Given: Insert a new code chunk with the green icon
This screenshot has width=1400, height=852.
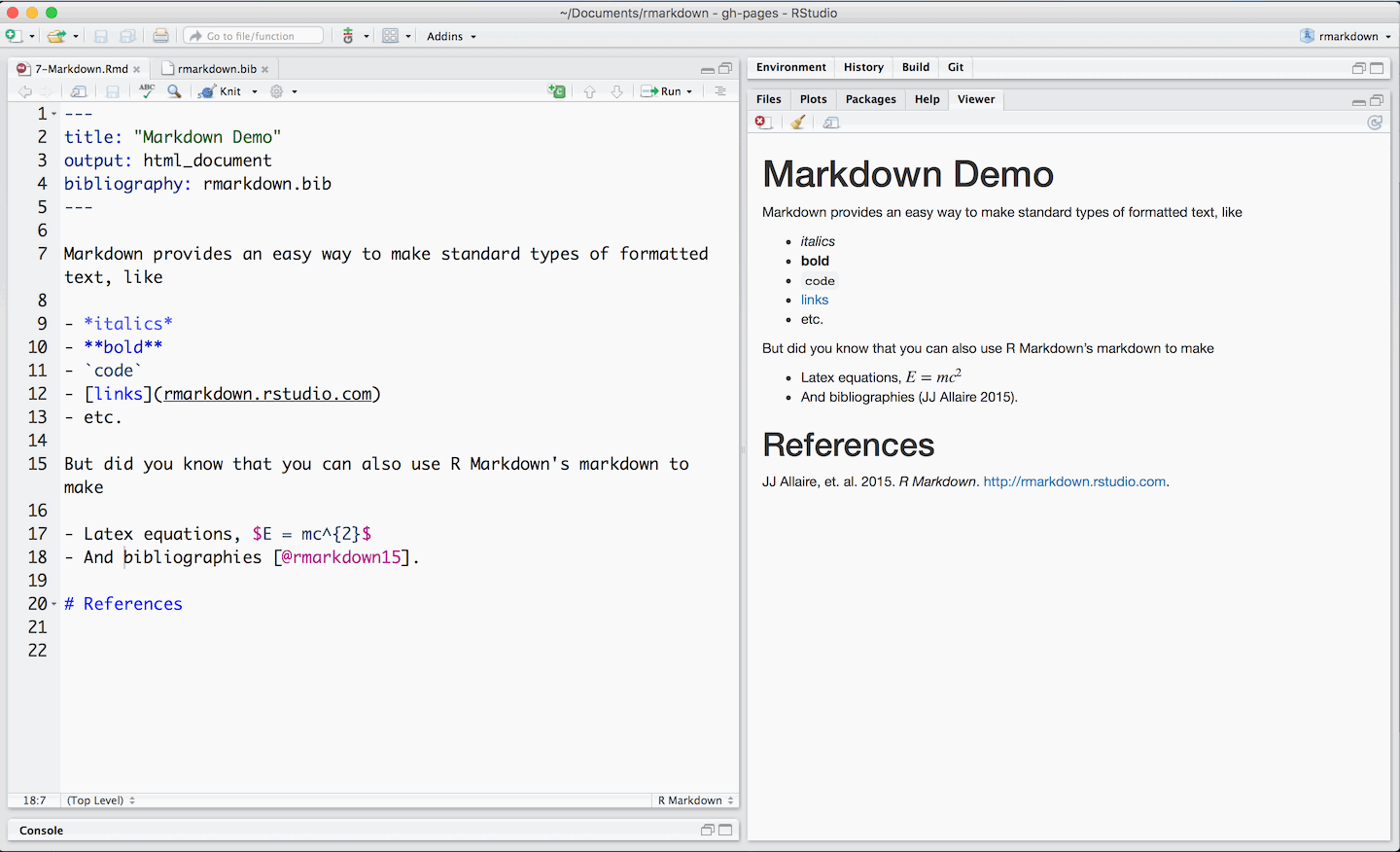Looking at the screenshot, I should pos(557,90).
